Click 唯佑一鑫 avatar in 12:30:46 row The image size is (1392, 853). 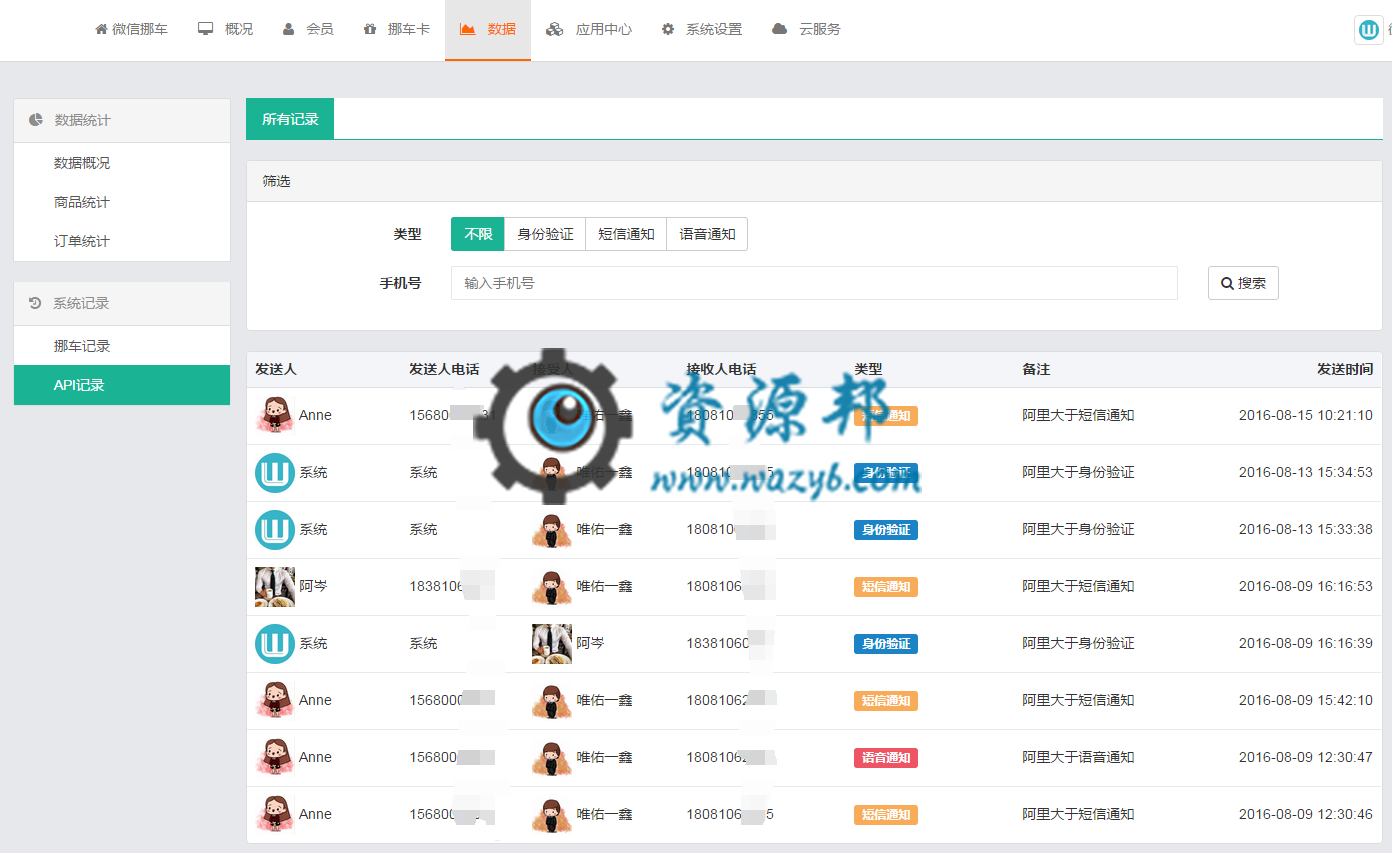[x=552, y=814]
